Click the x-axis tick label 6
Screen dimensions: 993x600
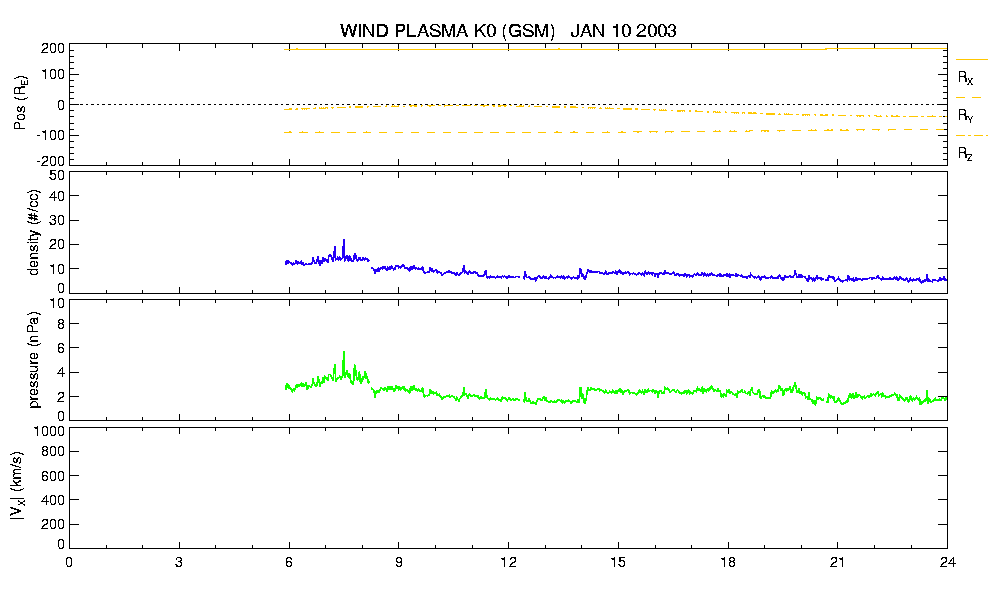click(289, 563)
